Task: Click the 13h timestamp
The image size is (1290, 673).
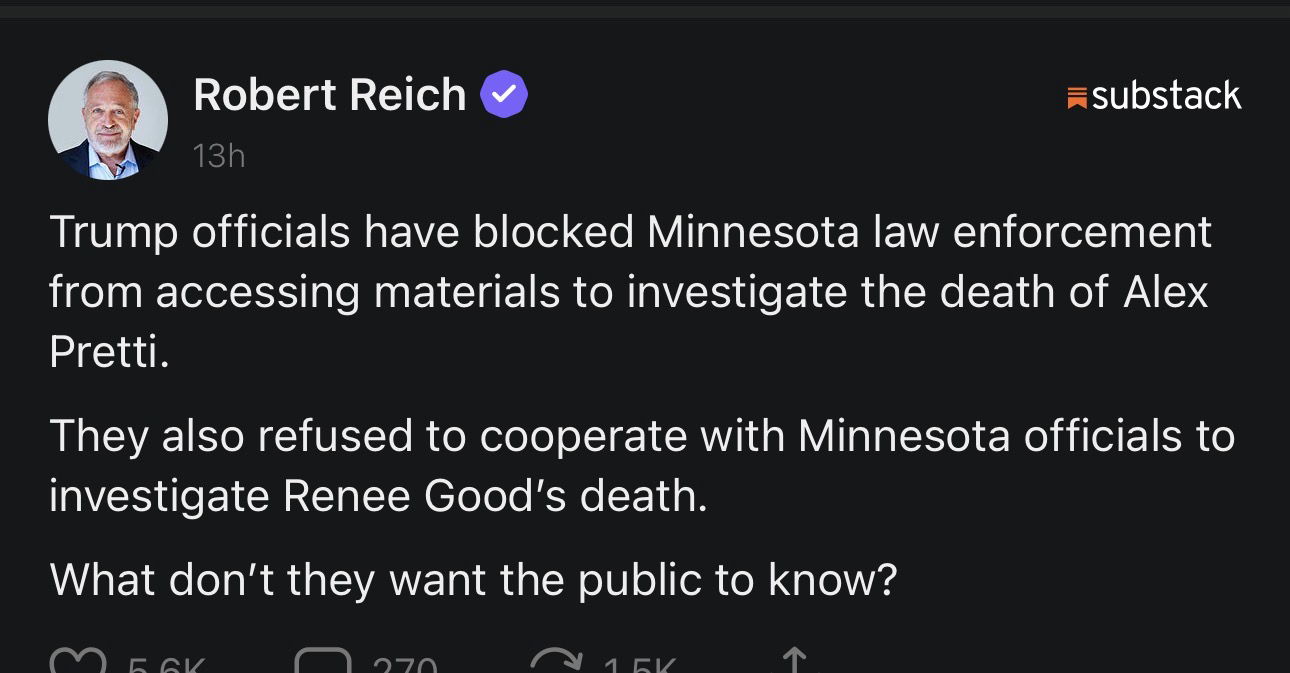Action: coord(219,157)
